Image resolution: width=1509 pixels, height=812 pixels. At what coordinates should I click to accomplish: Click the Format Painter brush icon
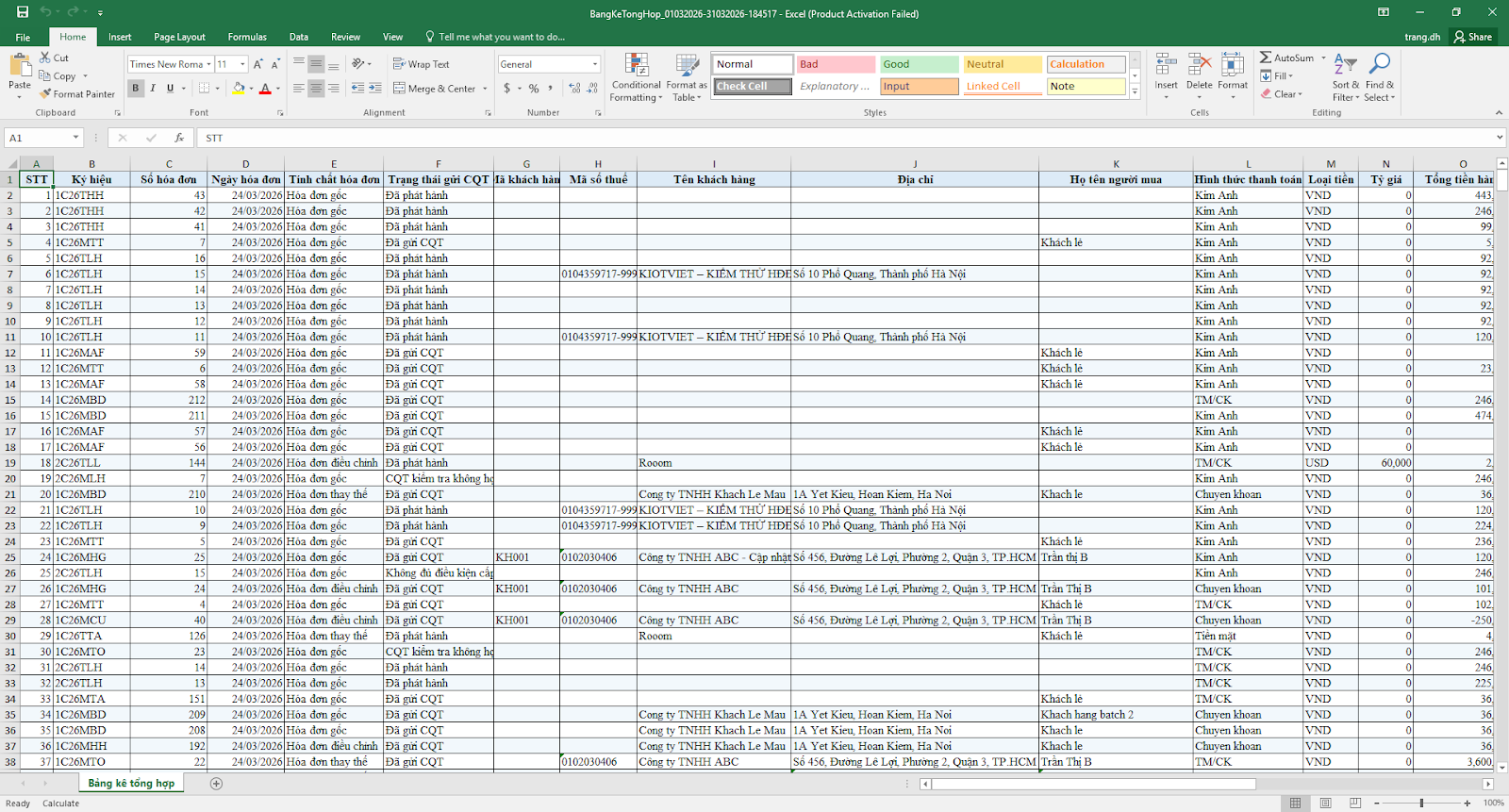[x=45, y=94]
